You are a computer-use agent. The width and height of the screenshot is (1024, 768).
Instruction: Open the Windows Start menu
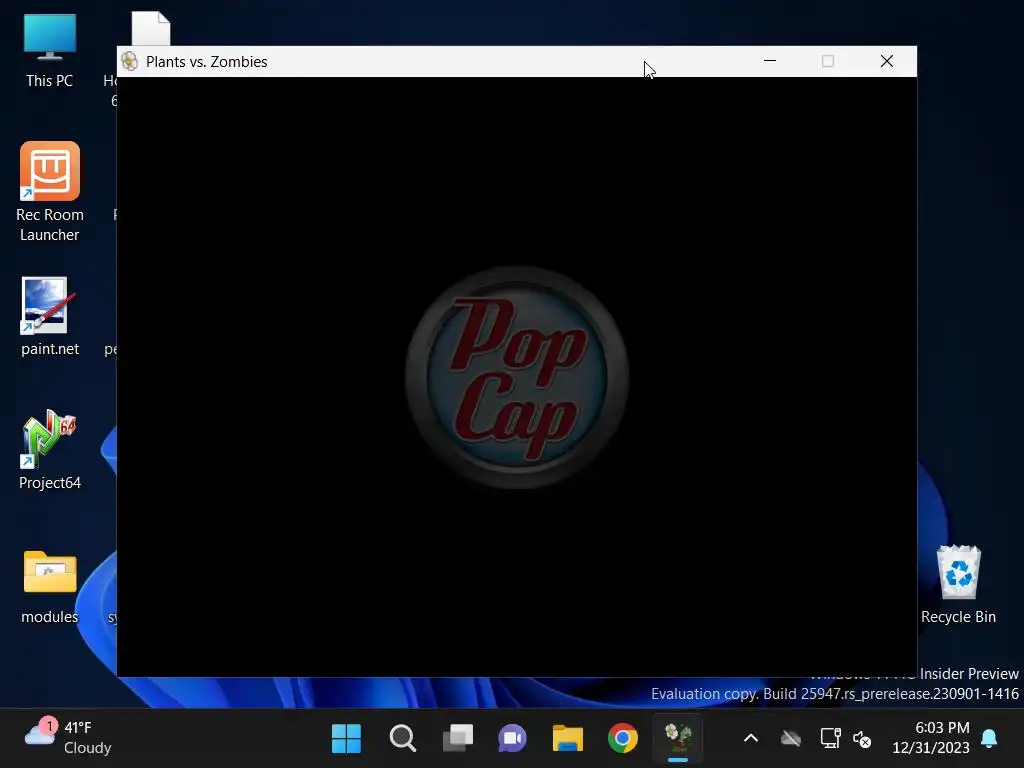point(346,739)
